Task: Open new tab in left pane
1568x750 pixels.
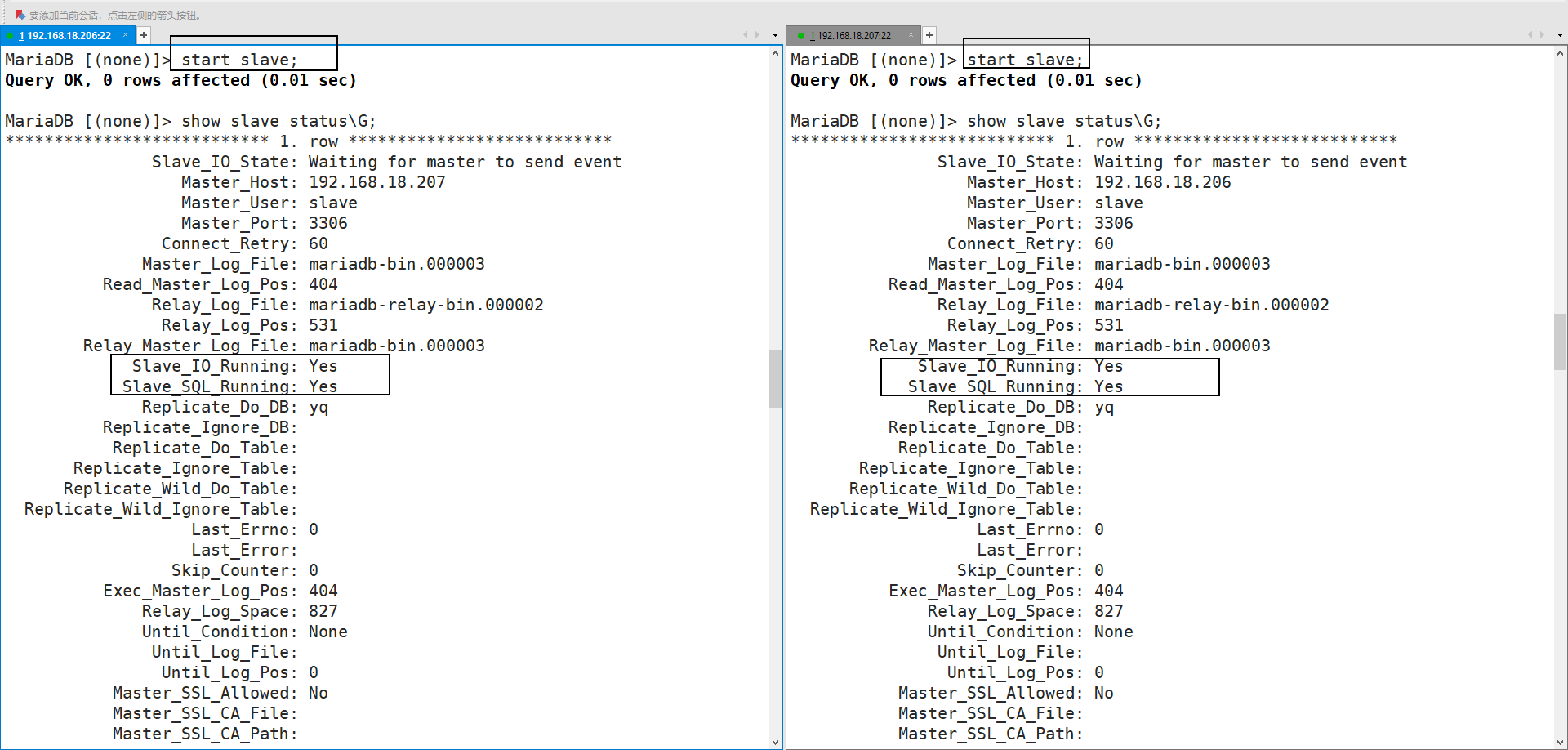Action: 144,35
